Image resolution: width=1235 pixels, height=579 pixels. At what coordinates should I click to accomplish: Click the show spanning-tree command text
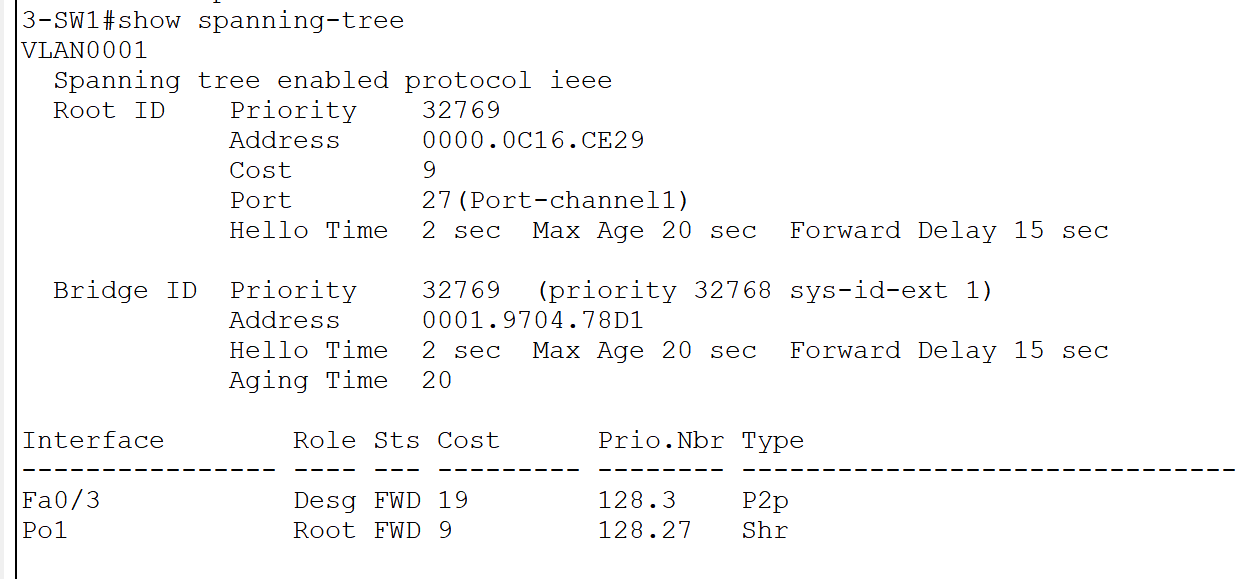(x=261, y=21)
